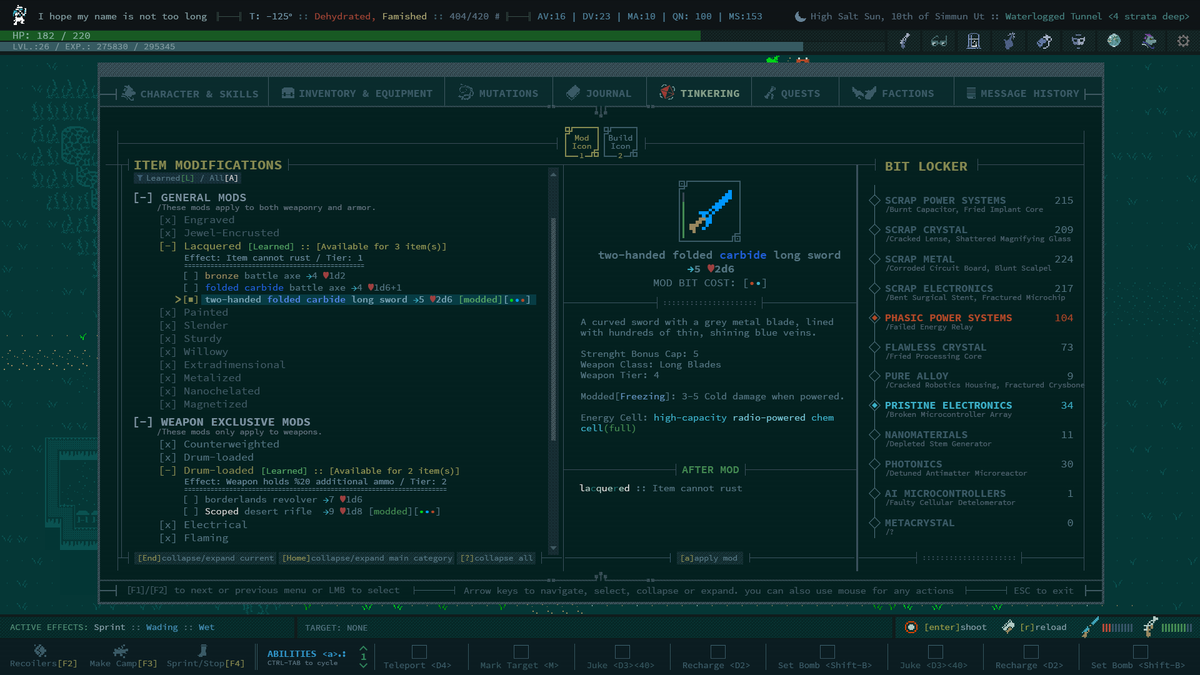Click [Home] collapse/expand main category button
Image resolution: width=1200 pixels, height=675 pixels.
click(366, 558)
